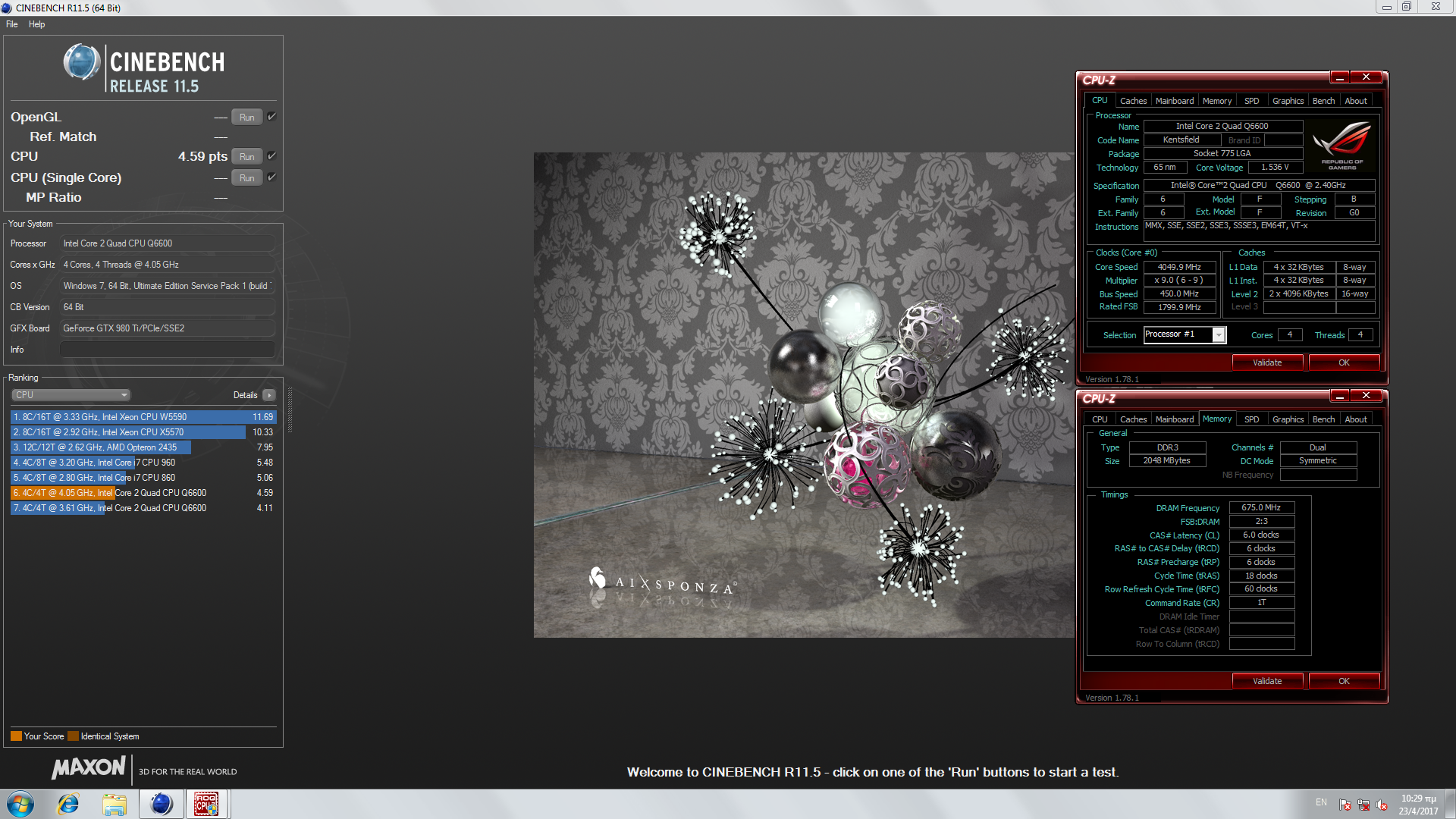
Task: Open Graphics tab in upper CPU-Z window
Action: tap(1288, 101)
